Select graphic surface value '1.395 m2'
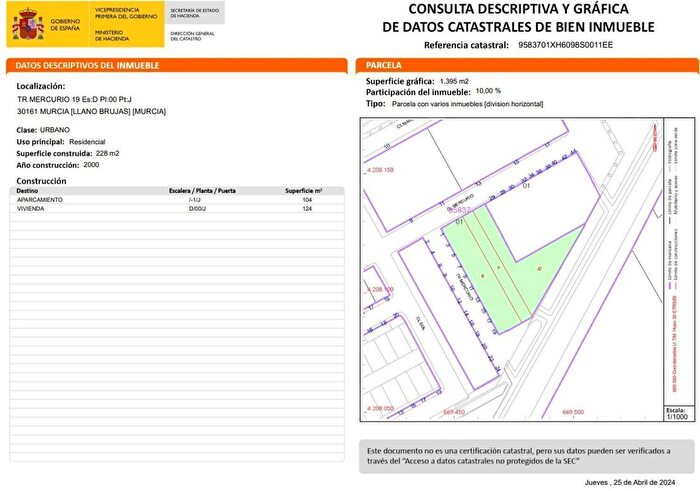This screenshot has width=700, height=491. pos(454,81)
